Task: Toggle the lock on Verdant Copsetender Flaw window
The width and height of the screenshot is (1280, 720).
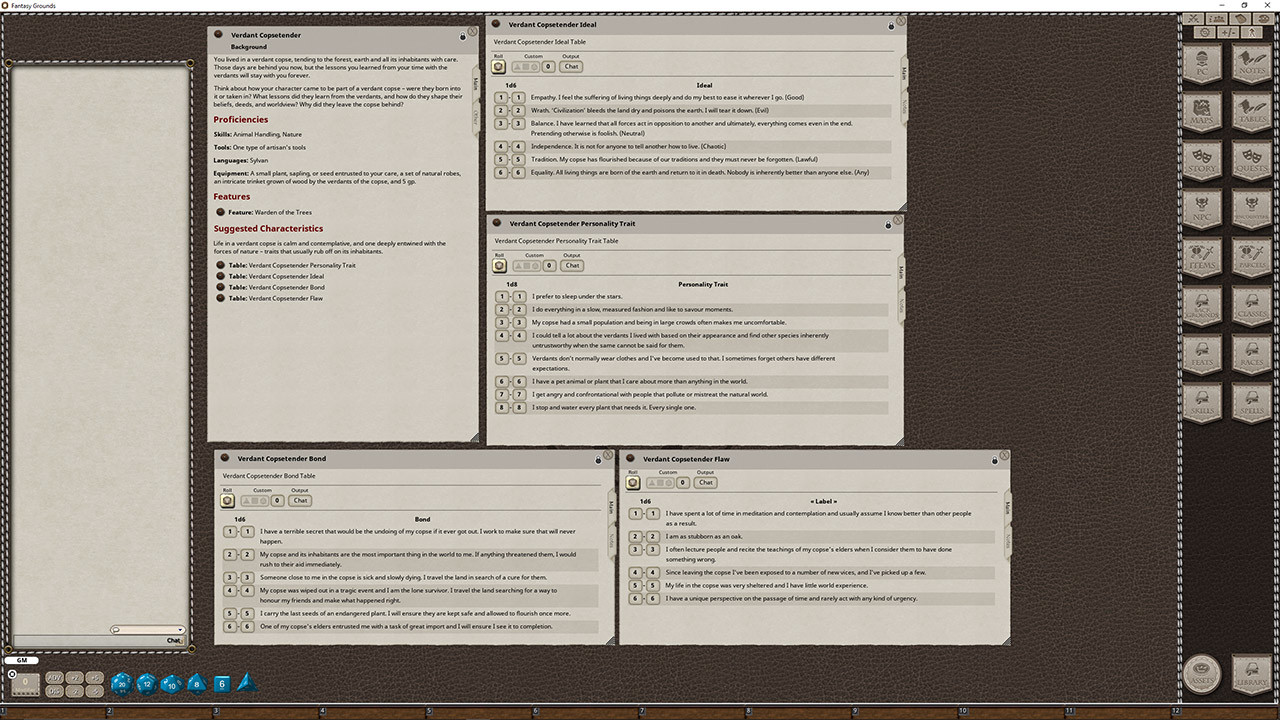Action: (994, 459)
